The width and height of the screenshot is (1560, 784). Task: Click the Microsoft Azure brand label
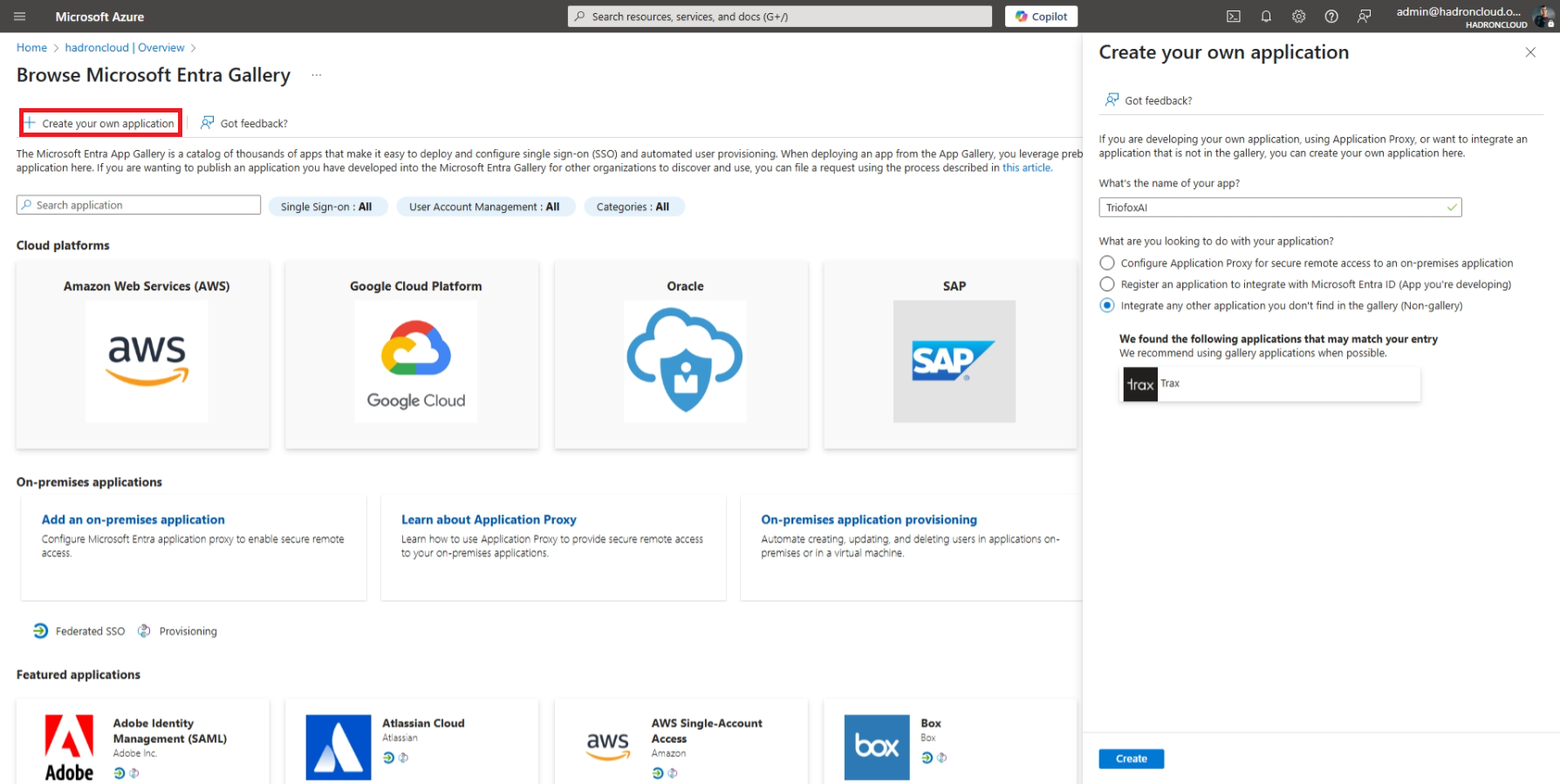(99, 17)
